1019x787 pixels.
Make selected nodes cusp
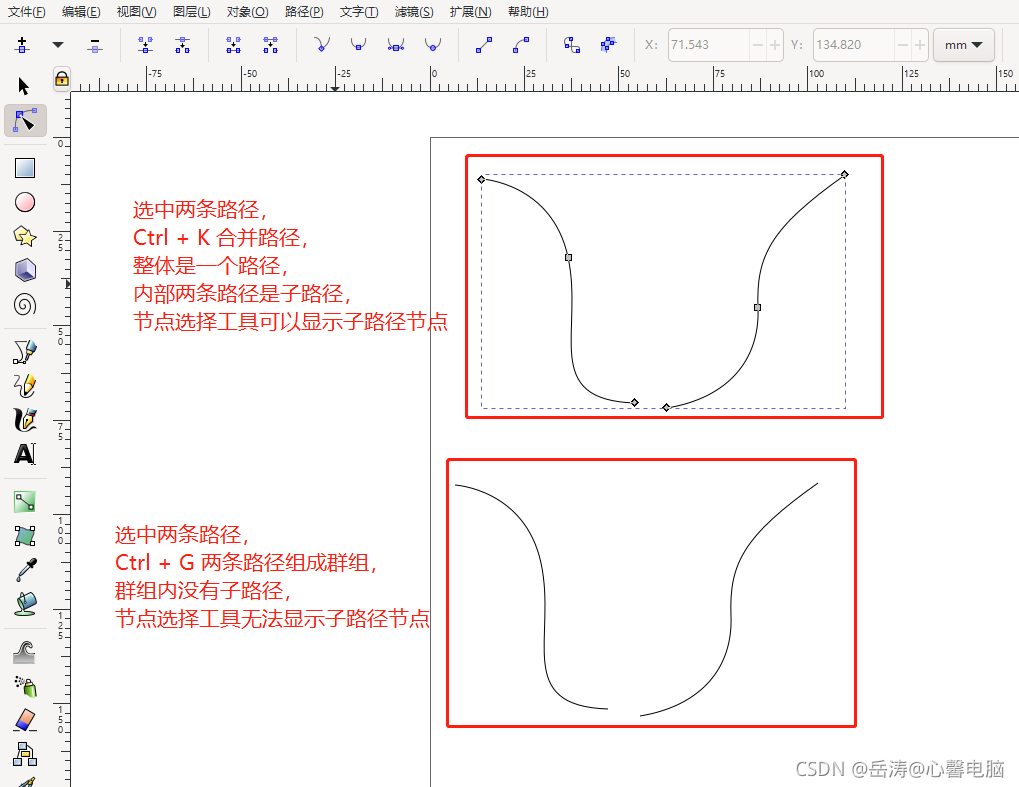[x=322, y=45]
